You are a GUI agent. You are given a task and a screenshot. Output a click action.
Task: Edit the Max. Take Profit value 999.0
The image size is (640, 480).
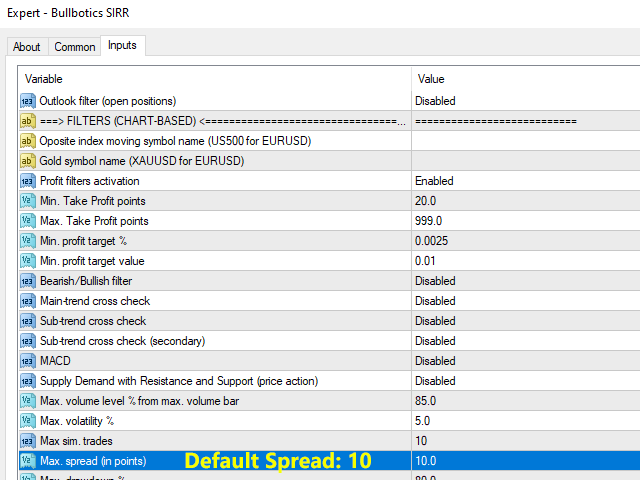(526, 221)
